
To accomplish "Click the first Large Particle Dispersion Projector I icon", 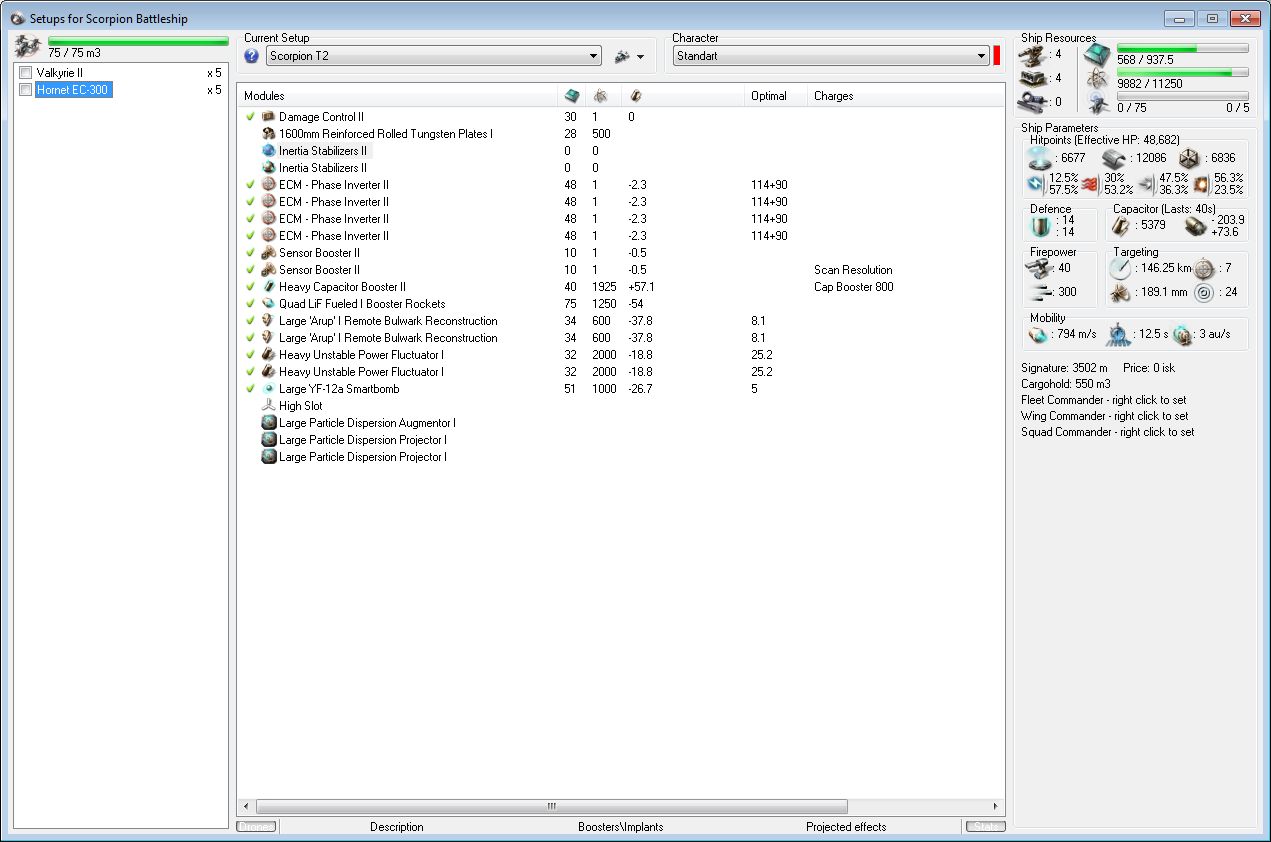I will [x=268, y=440].
